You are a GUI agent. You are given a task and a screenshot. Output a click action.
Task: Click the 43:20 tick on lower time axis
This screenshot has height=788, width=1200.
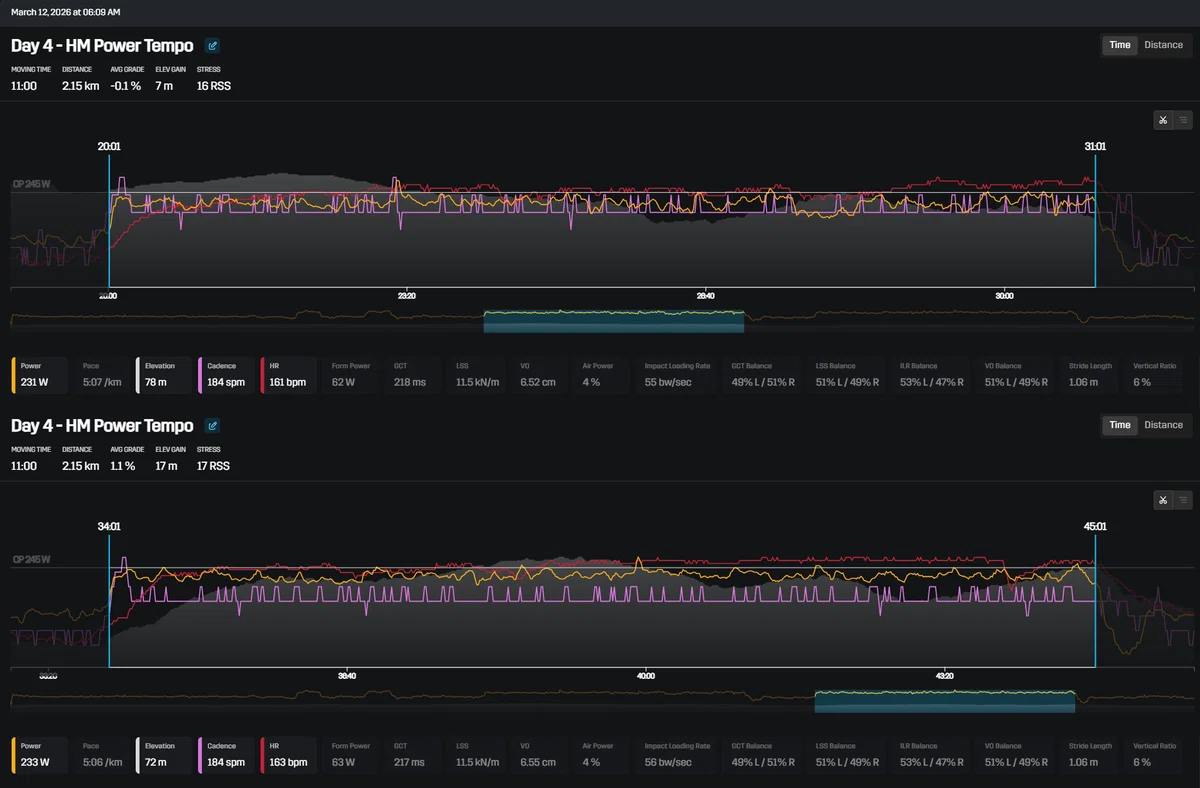[943, 676]
